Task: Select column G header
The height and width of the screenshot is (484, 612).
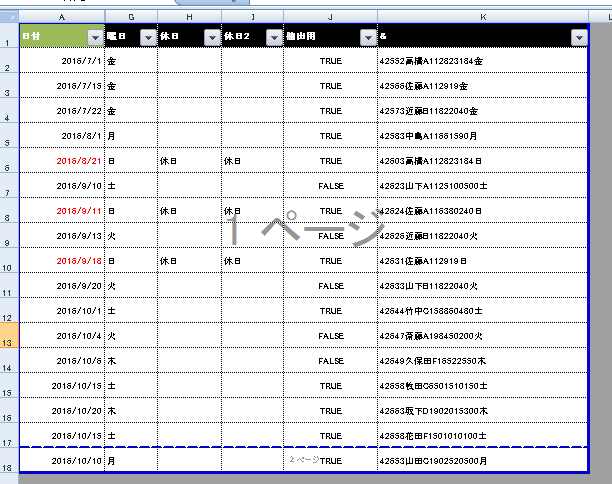Action: click(x=131, y=17)
